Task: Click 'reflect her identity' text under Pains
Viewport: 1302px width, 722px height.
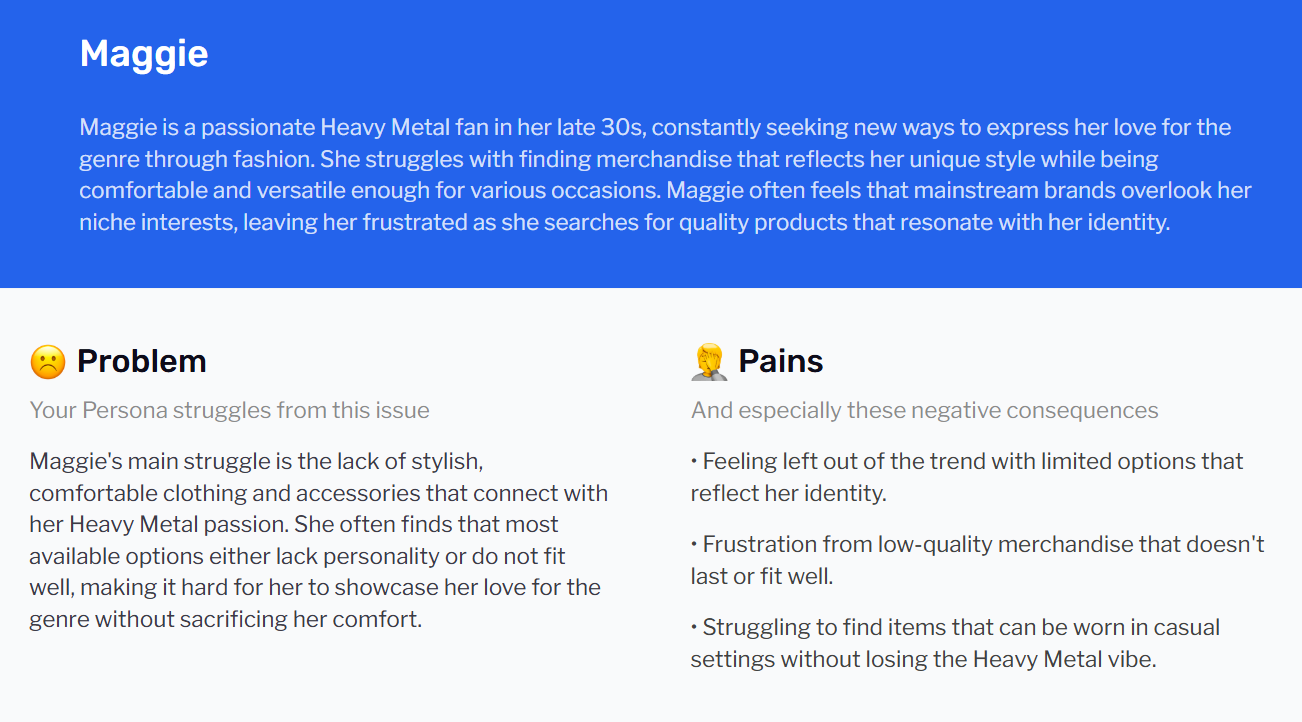Action: click(789, 493)
